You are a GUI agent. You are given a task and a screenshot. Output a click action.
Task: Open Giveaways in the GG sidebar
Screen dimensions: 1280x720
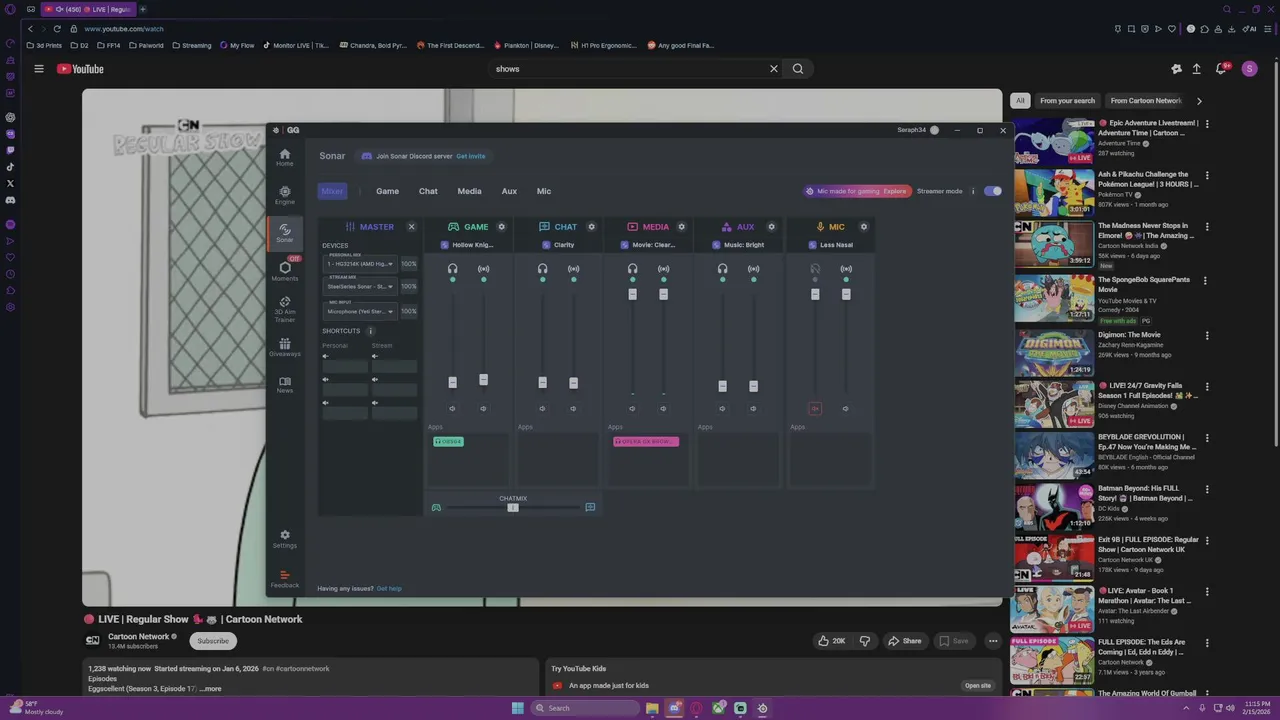click(285, 347)
